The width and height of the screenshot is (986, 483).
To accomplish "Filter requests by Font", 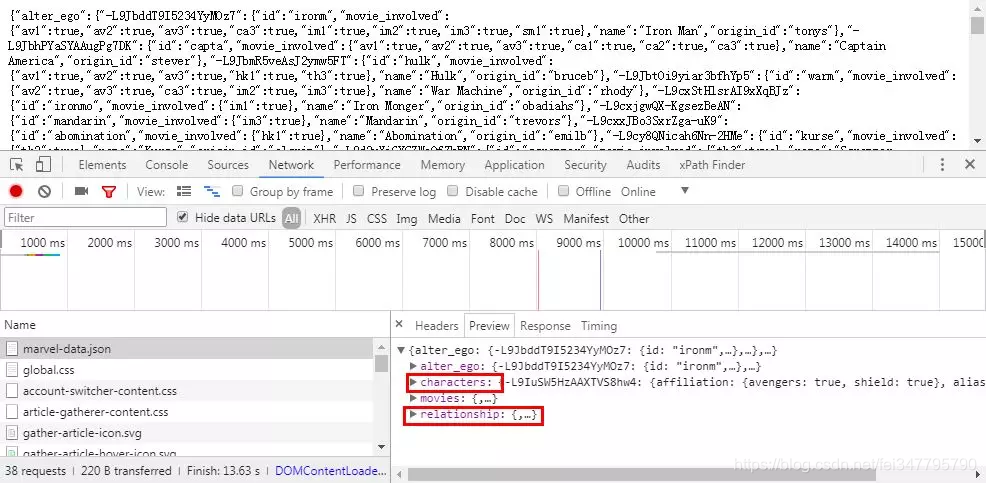I will click(482, 218).
